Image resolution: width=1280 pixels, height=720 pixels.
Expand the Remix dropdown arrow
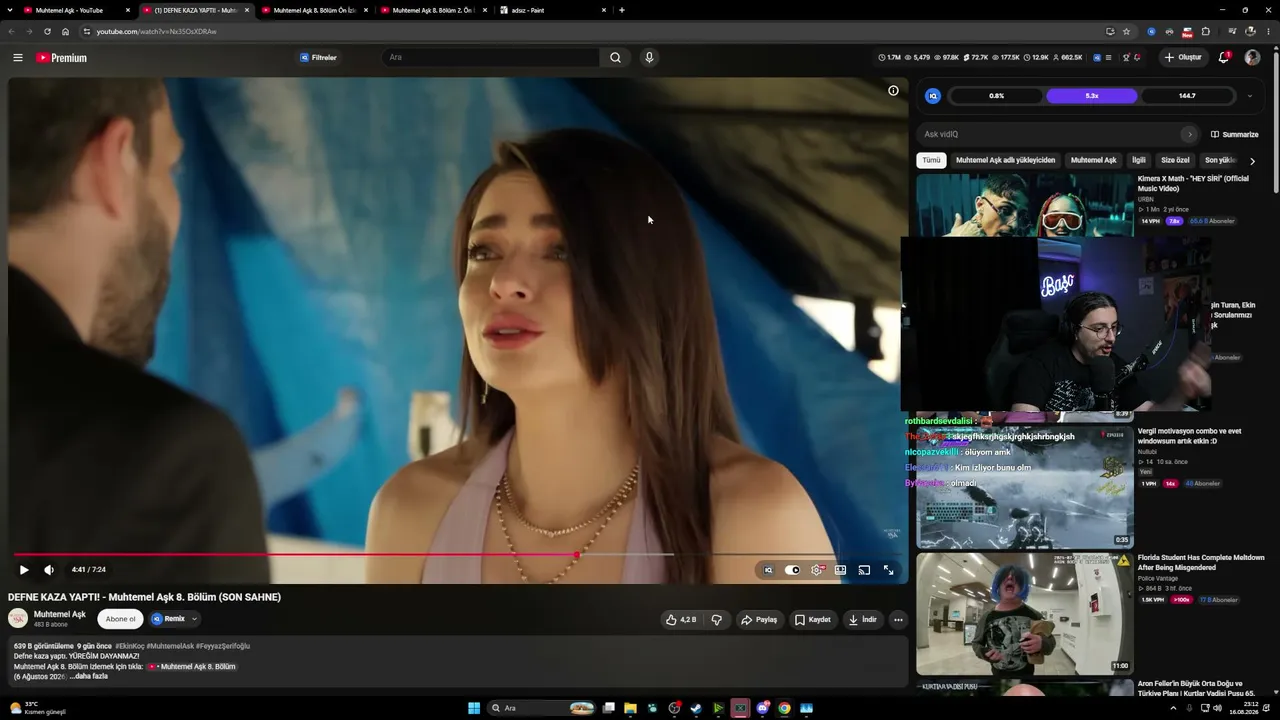[x=194, y=619]
